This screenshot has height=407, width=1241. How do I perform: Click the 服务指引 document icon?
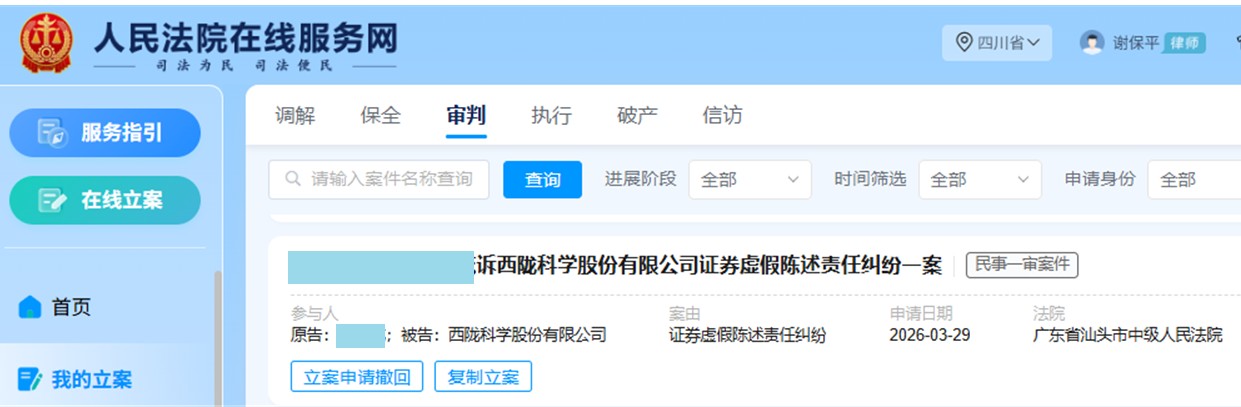coord(51,132)
